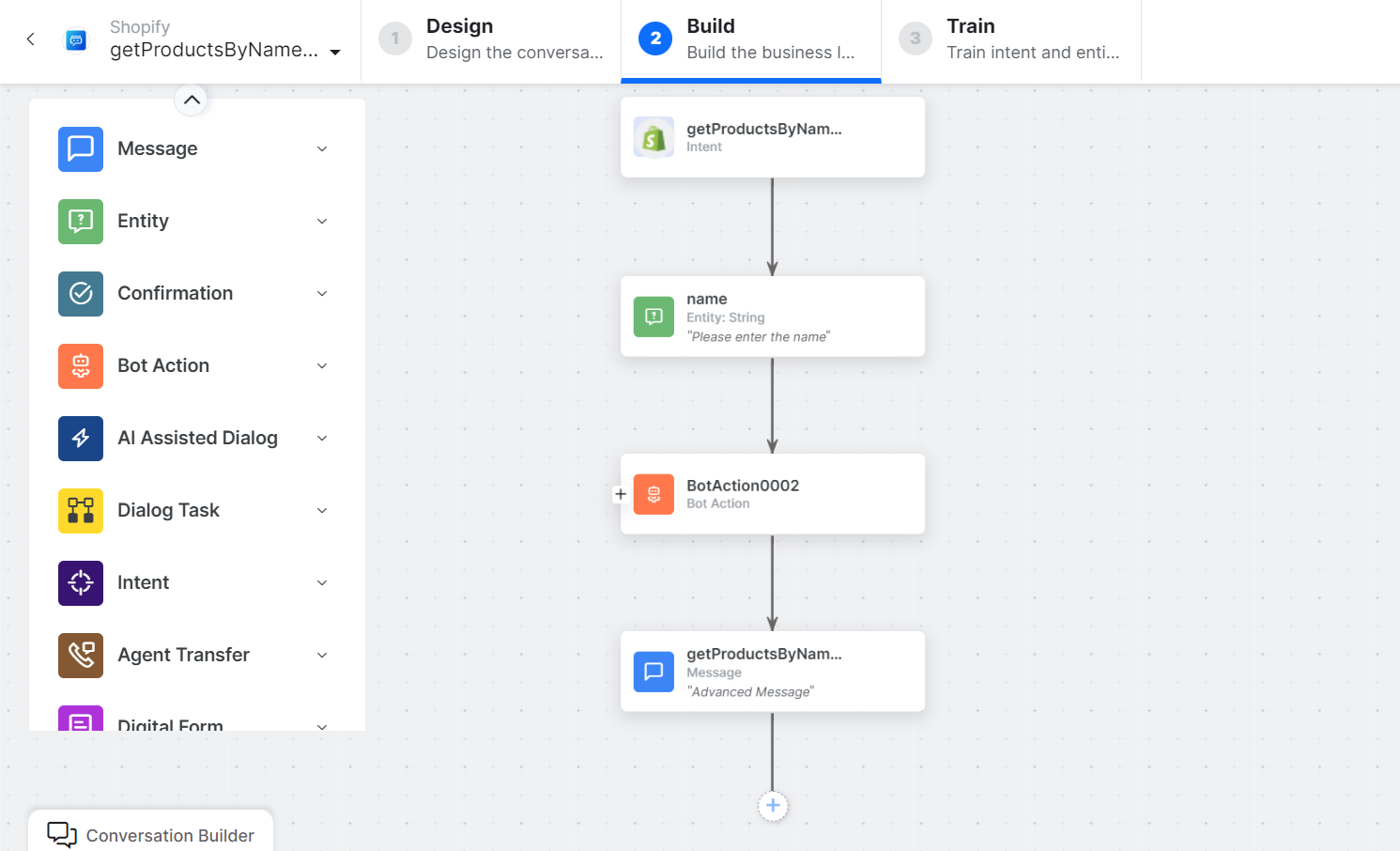This screenshot has width=1400, height=851.
Task: Click the Confirmation checkmark icon
Action: [x=81, y=294]
